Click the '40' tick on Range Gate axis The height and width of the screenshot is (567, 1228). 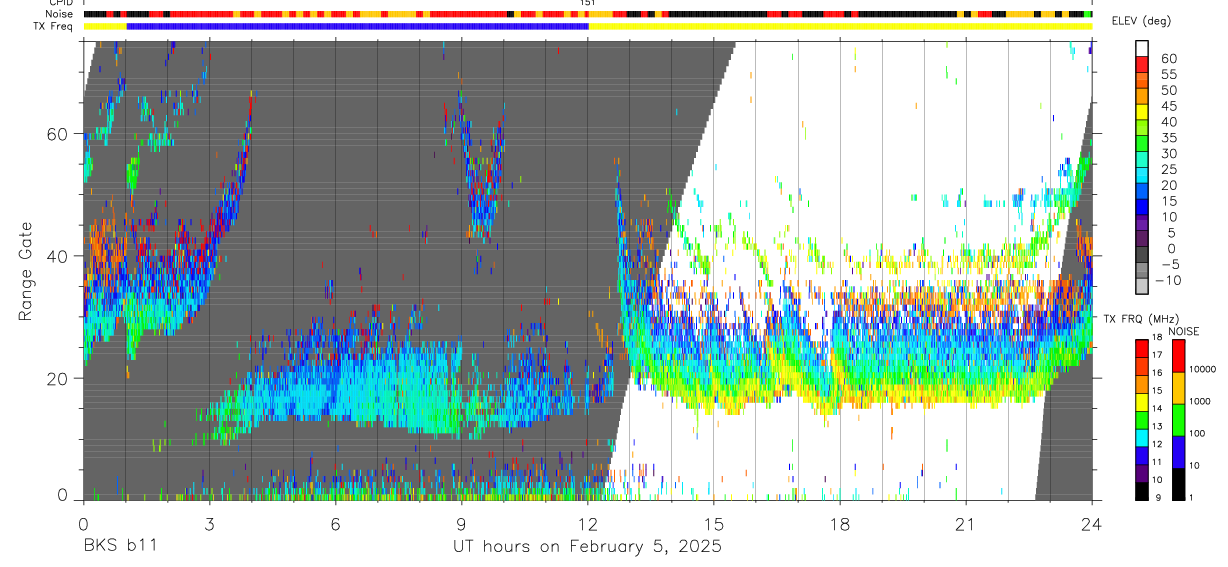click(57, 255)
